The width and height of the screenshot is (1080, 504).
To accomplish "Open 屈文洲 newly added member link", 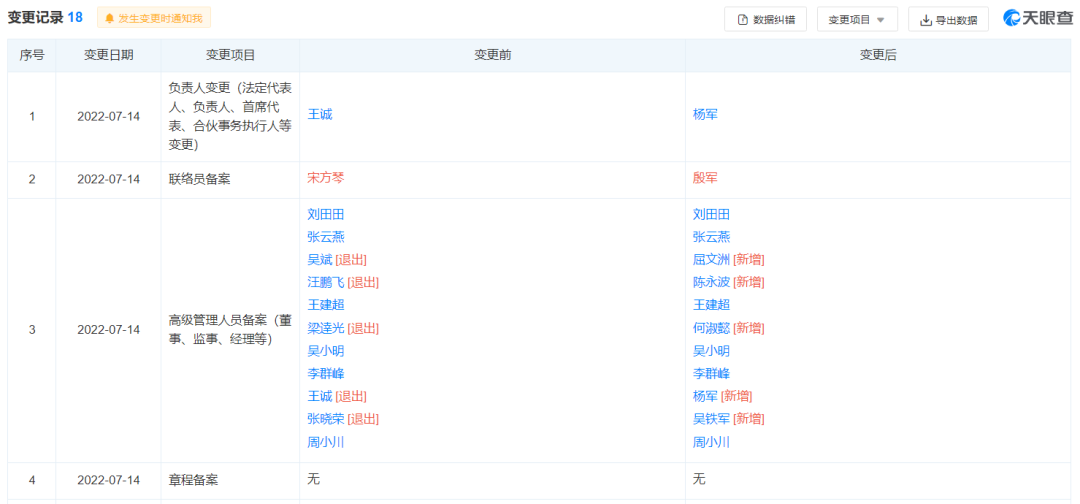I will [711, 260].
